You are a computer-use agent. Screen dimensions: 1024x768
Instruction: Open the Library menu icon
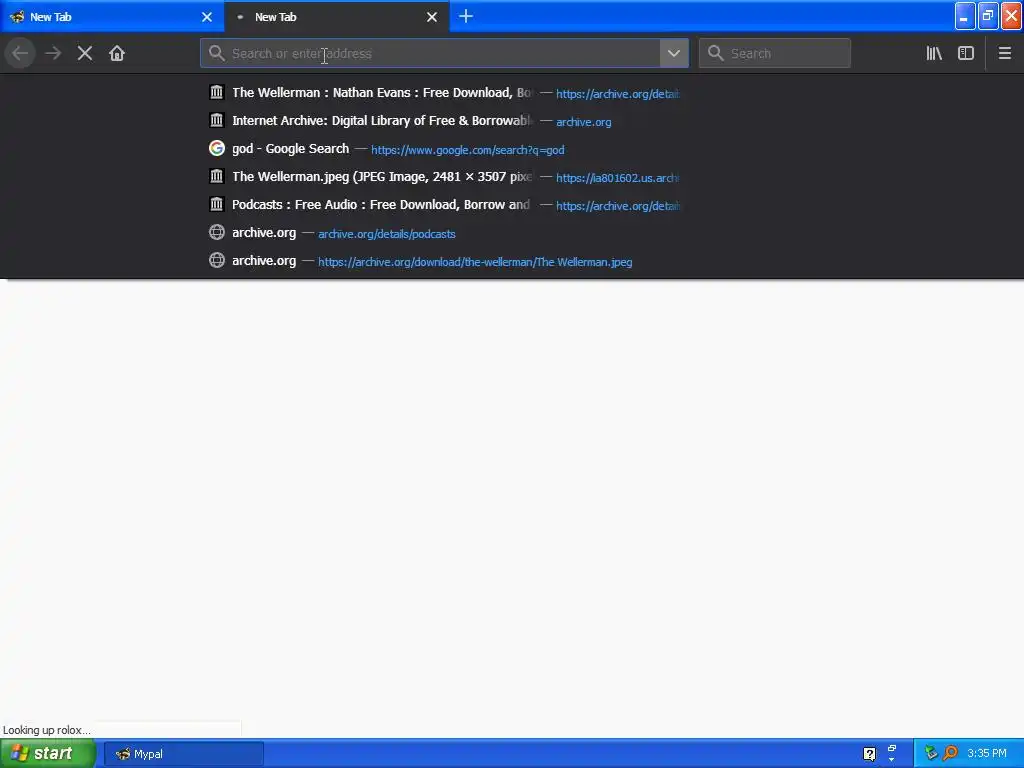(x=934, y=53)
